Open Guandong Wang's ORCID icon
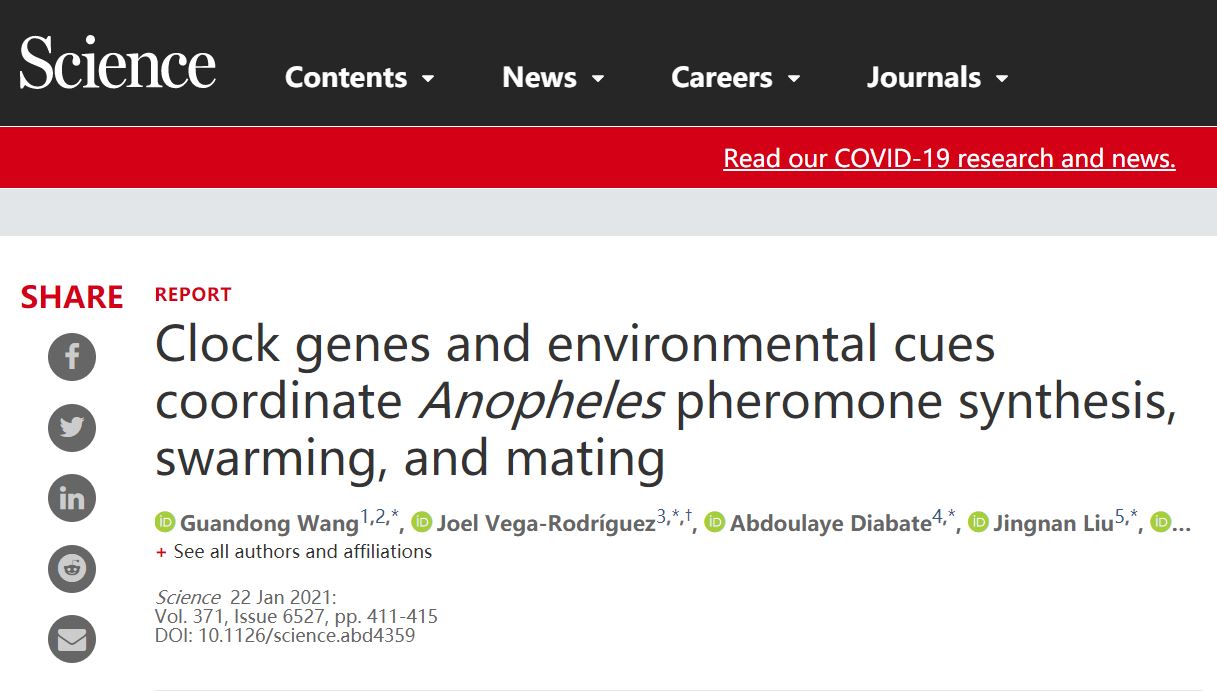Screen dimensions: 1217x691 click(165, 522)
